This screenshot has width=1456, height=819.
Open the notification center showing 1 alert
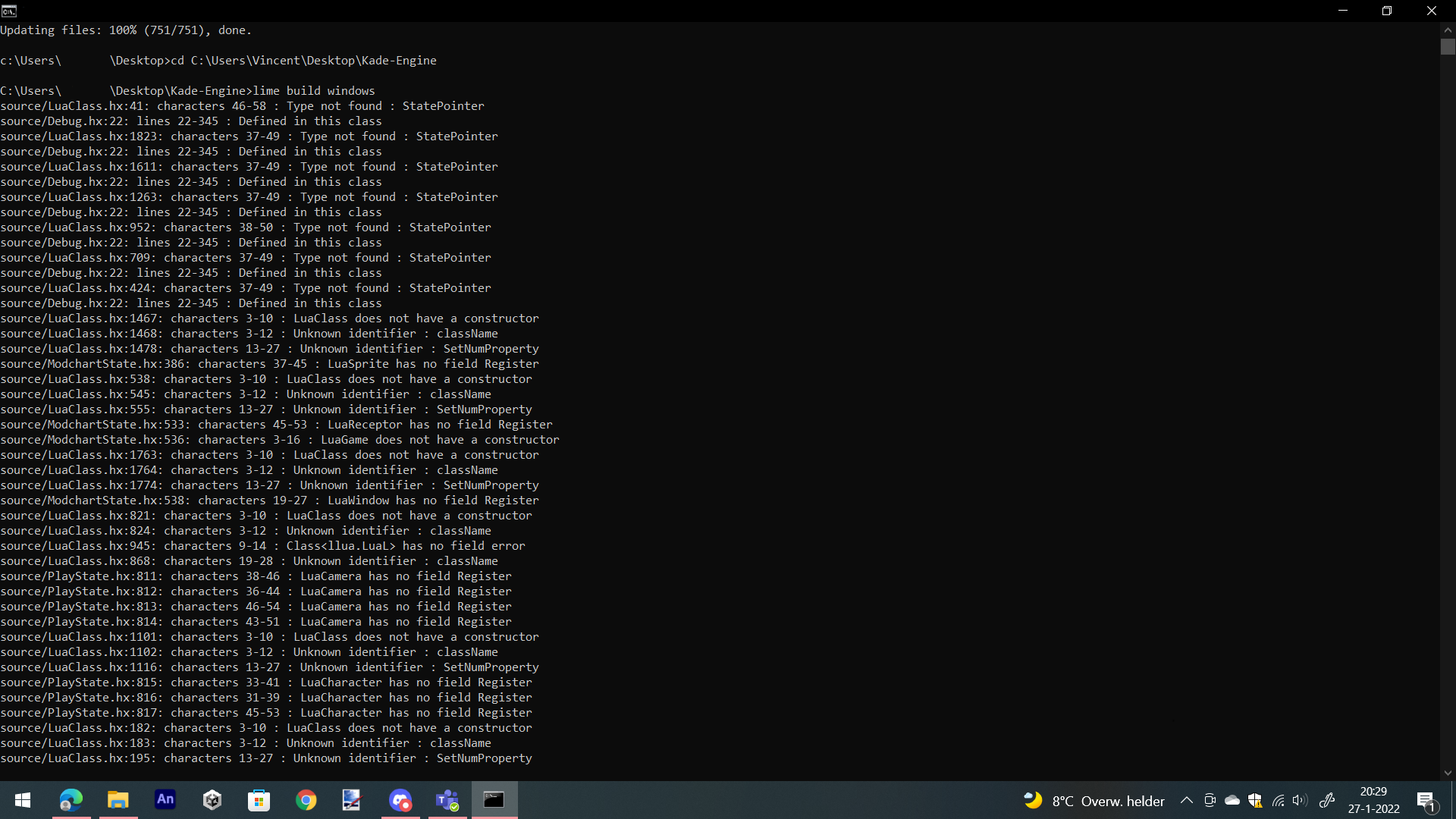[x=1426, y=800]
